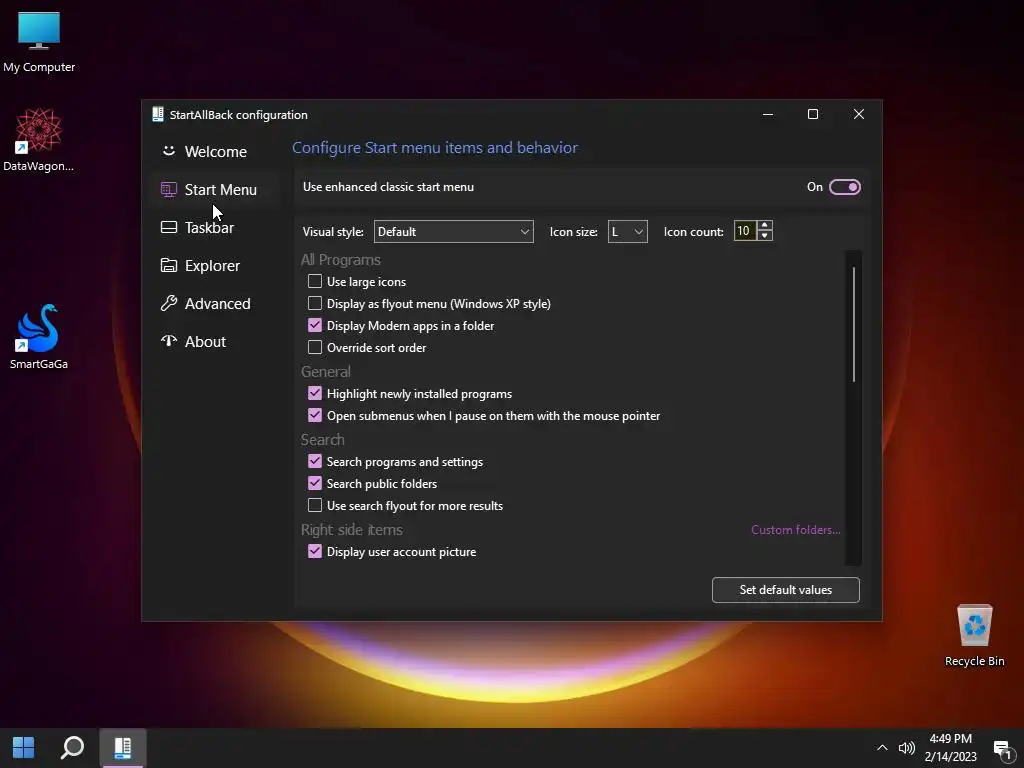The height and width of the screenshot is (768, 1024).
Task: Open the volume speaker tray icon
Action: [906, 748]
